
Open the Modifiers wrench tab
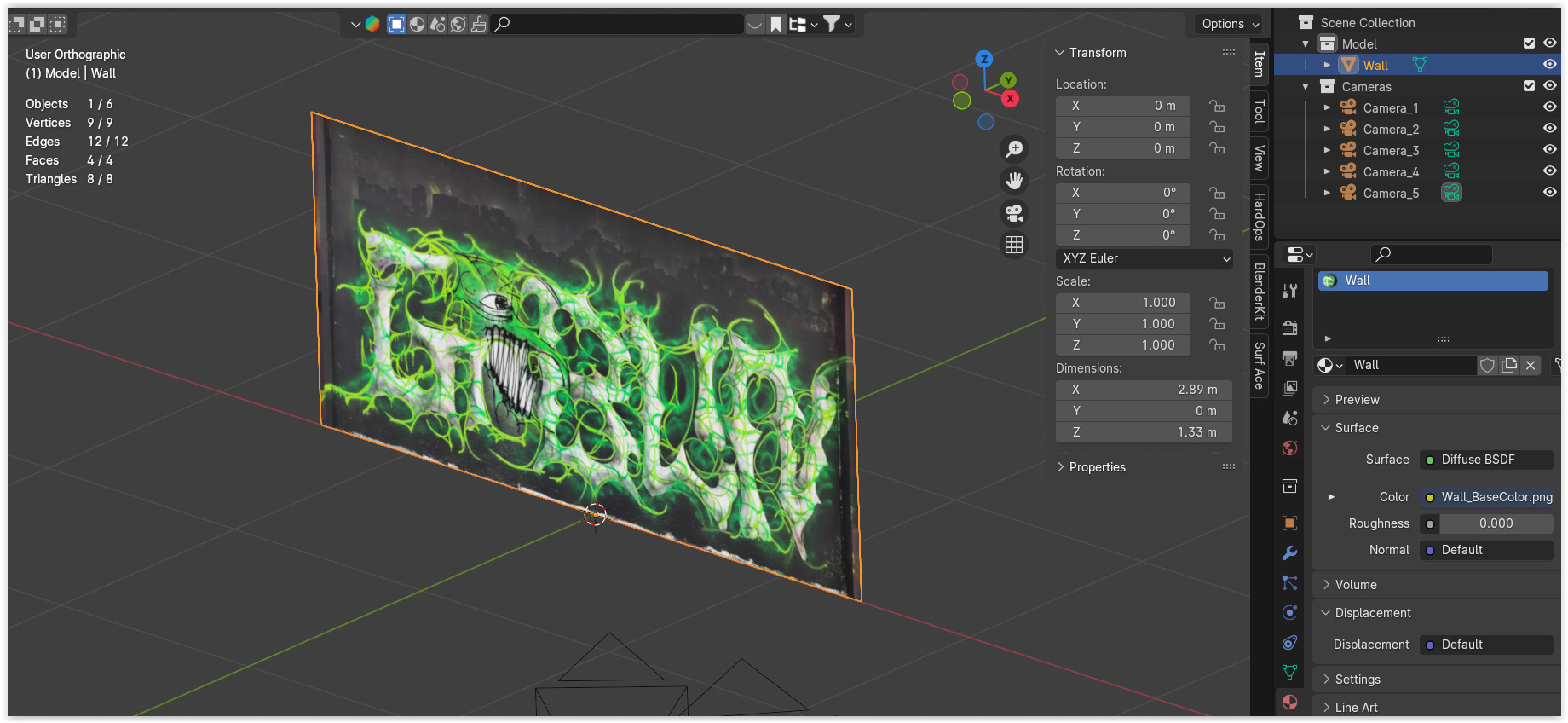pyautogui.click(x=1290, y=552)
